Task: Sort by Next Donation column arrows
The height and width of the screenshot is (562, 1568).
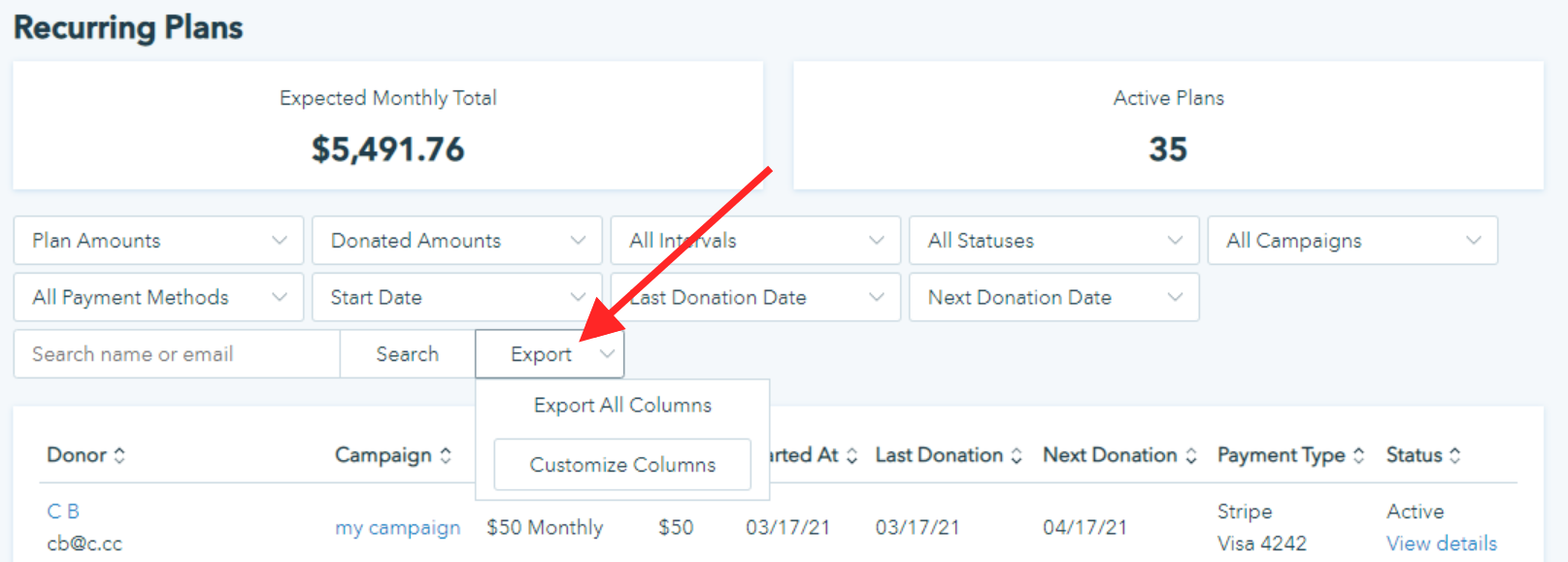Action: 1191,455
